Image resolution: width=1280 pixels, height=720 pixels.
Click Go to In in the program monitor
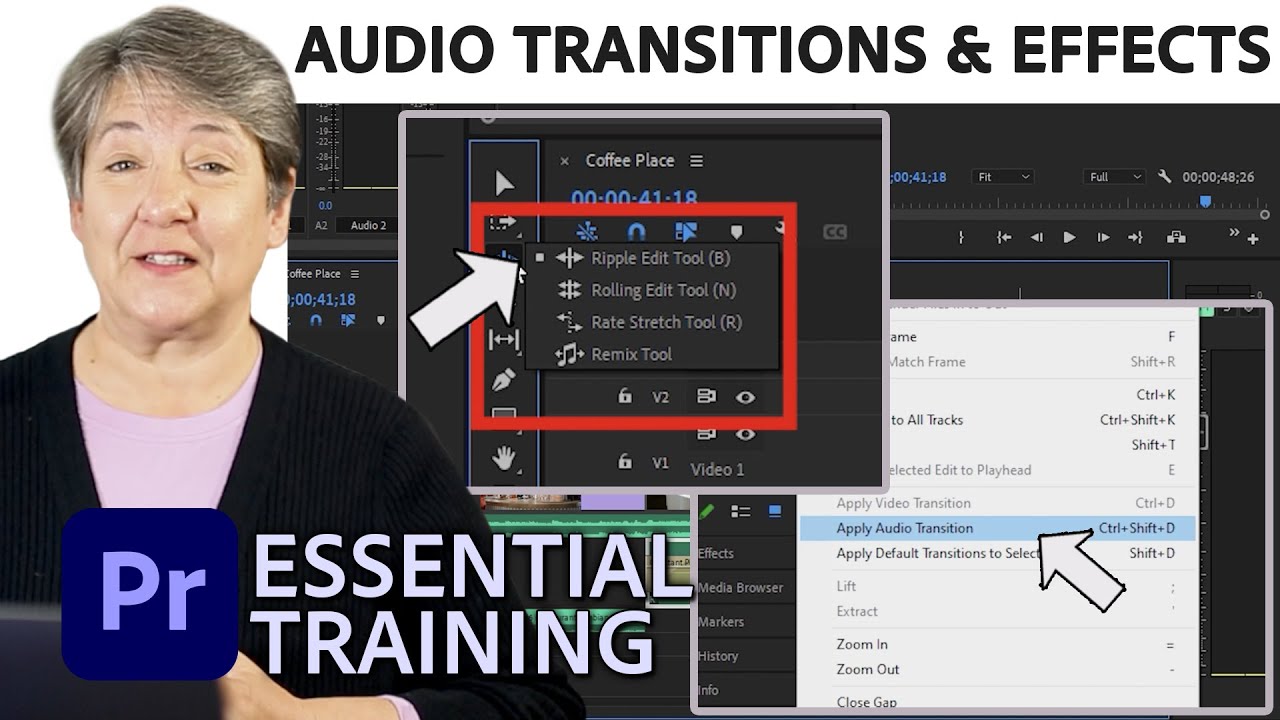pyautogui.click(x=1003, y=237)
